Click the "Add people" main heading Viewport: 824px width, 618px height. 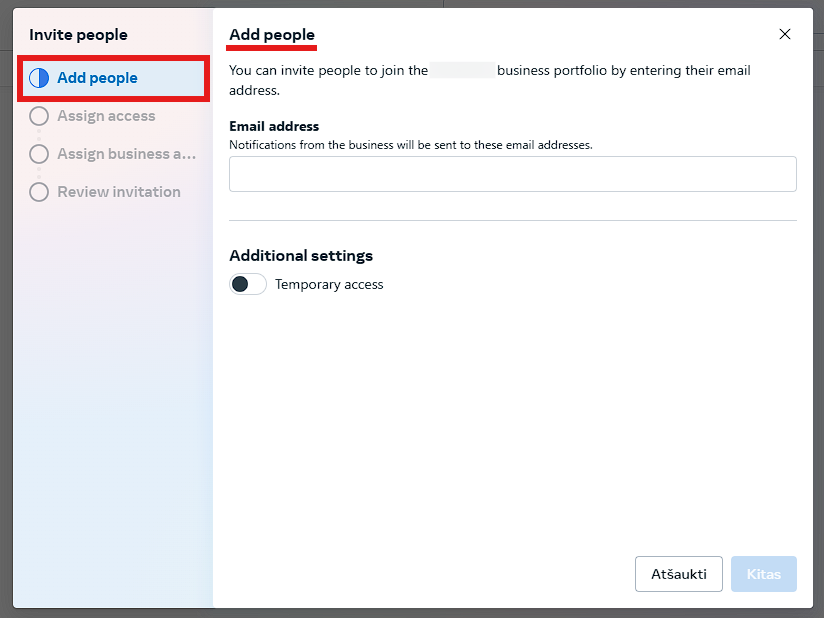(272, 35)
